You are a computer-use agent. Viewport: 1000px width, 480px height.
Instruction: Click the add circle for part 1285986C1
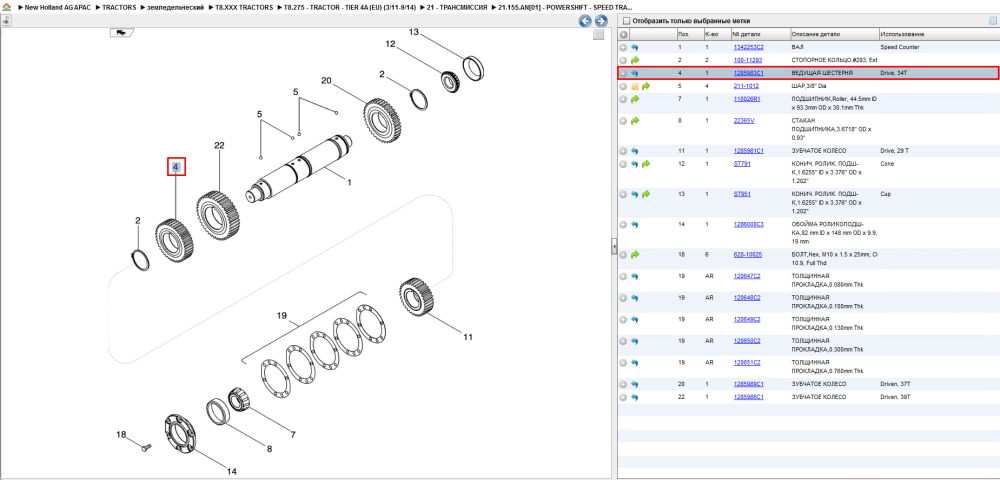pyautogui.click(x=624, y=397)
